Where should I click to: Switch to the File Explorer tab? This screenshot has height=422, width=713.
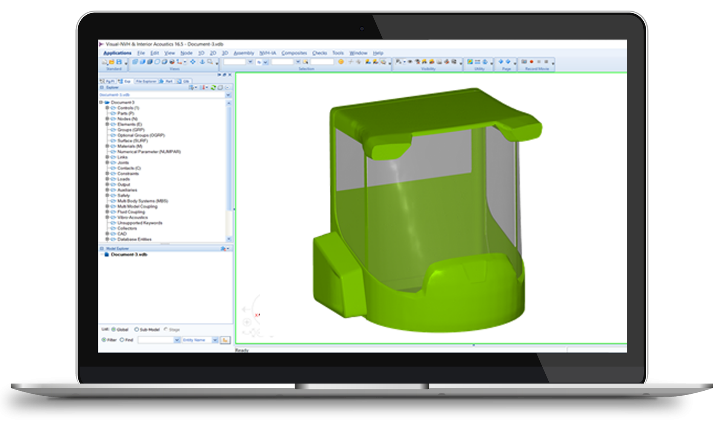pyautogui.click(x=146, y=81)
